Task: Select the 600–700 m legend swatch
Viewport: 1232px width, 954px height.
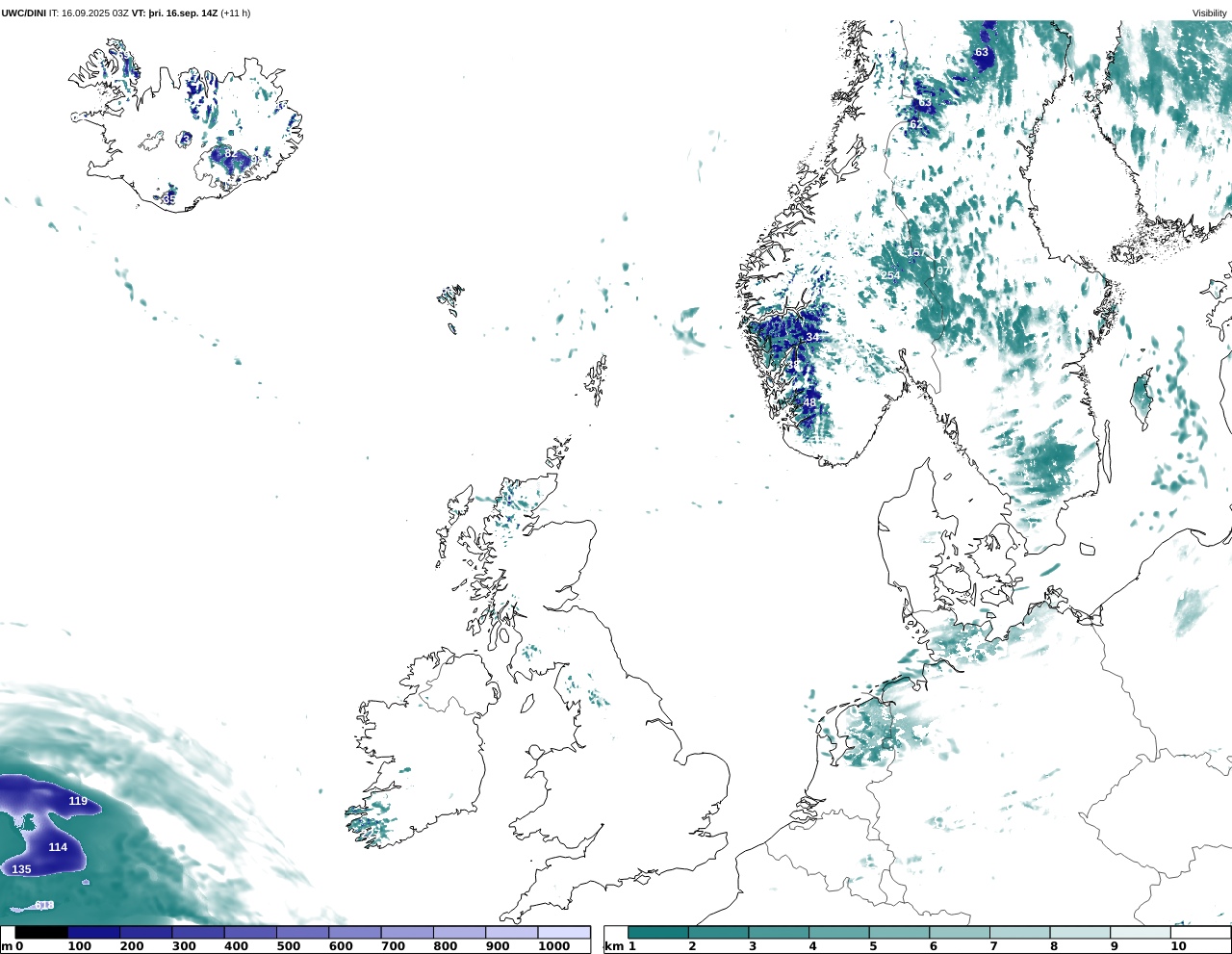Action: 354,932
